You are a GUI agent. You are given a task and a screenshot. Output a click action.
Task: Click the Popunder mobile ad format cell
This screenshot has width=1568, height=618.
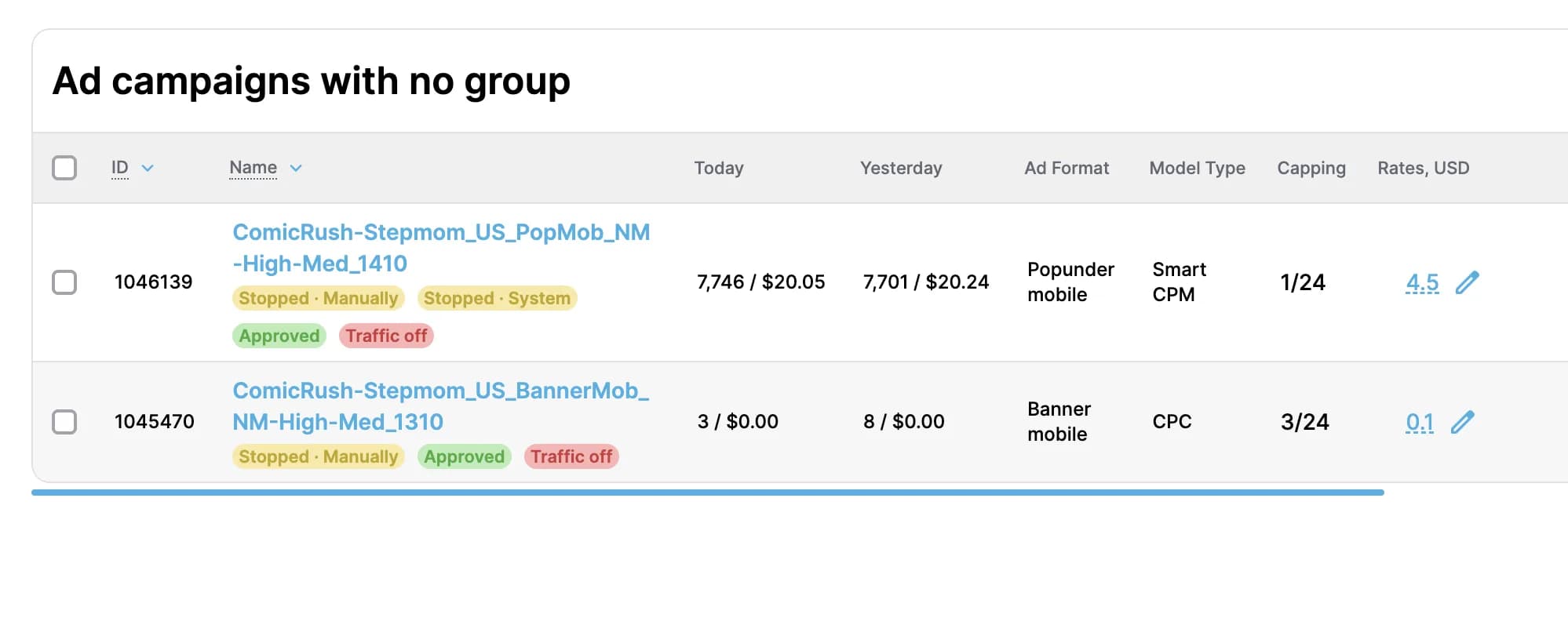coord(1070,282)
